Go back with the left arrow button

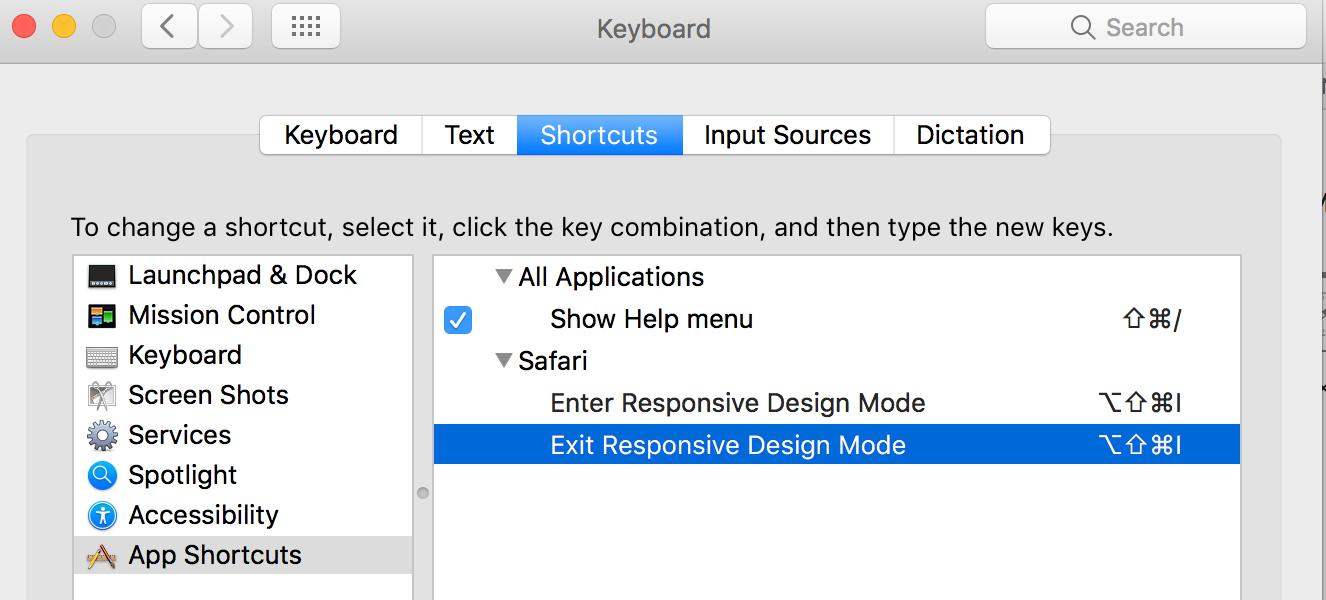(169, 27)
